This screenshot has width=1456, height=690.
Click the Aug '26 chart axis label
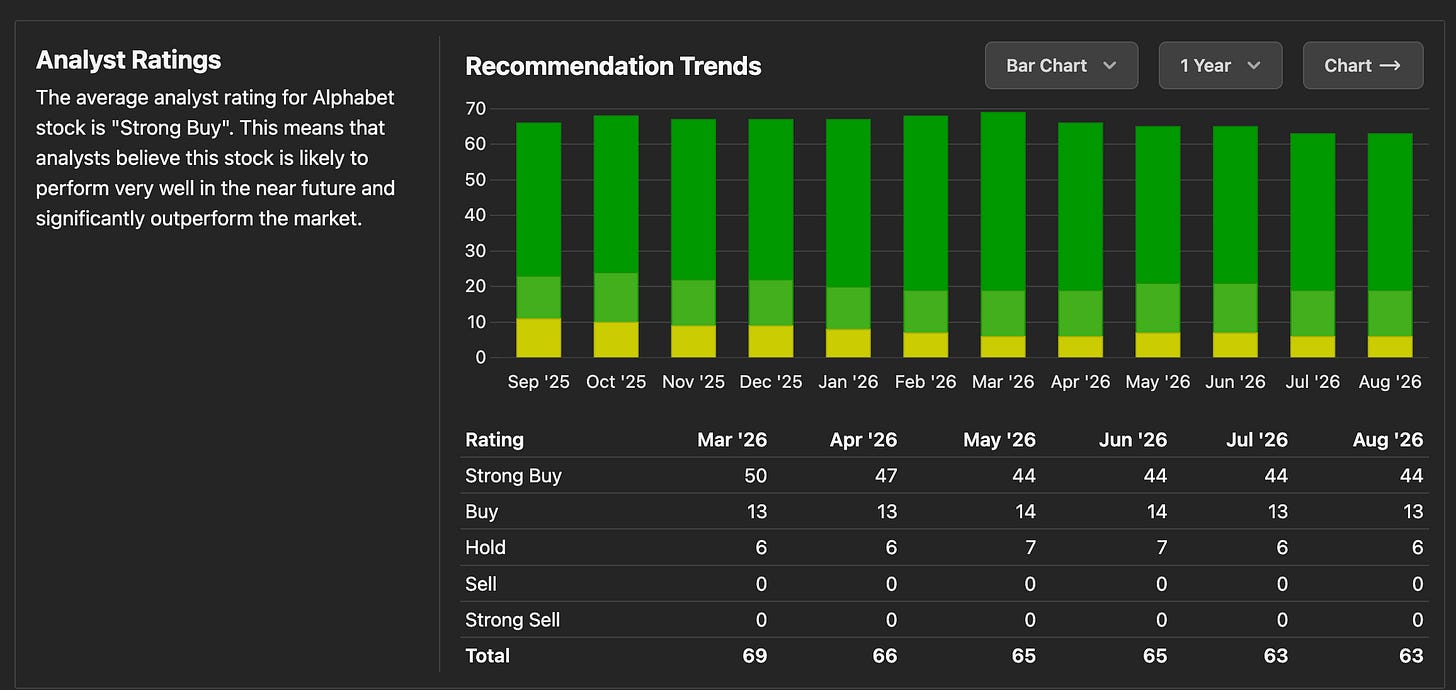tap(1390, 382)
